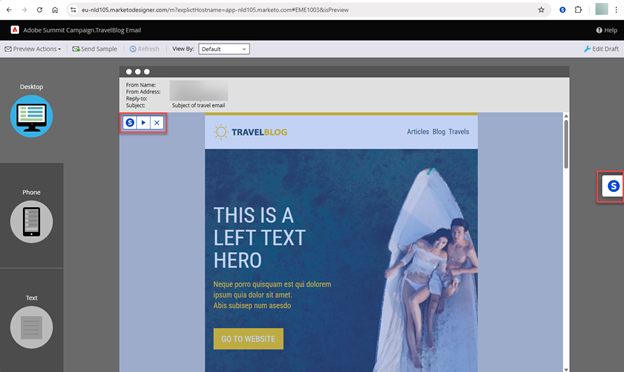Open the View By dropdown
This screenshot has height=372, width=624.
(x=224, y=49)
